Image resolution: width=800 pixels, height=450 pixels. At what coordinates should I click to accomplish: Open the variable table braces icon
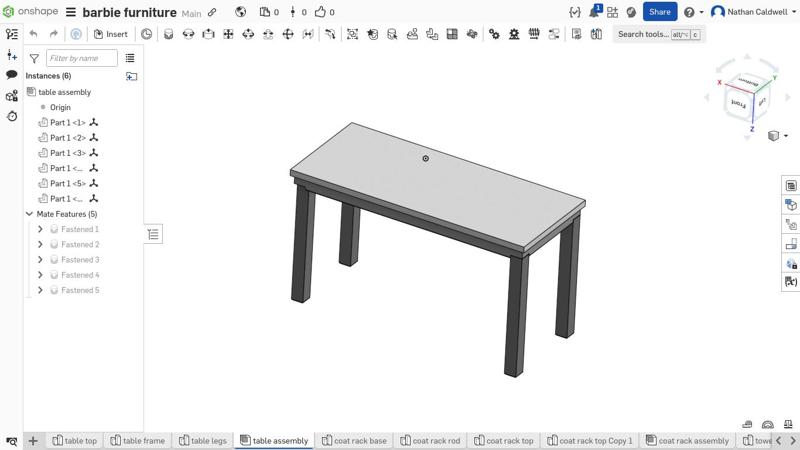[575, 12]
